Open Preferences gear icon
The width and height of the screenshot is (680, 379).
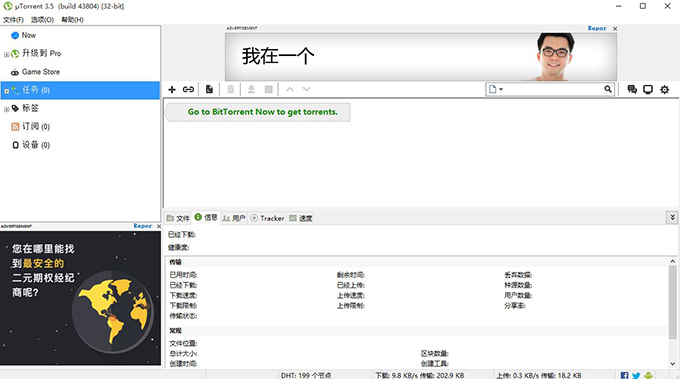coord(664,89)
